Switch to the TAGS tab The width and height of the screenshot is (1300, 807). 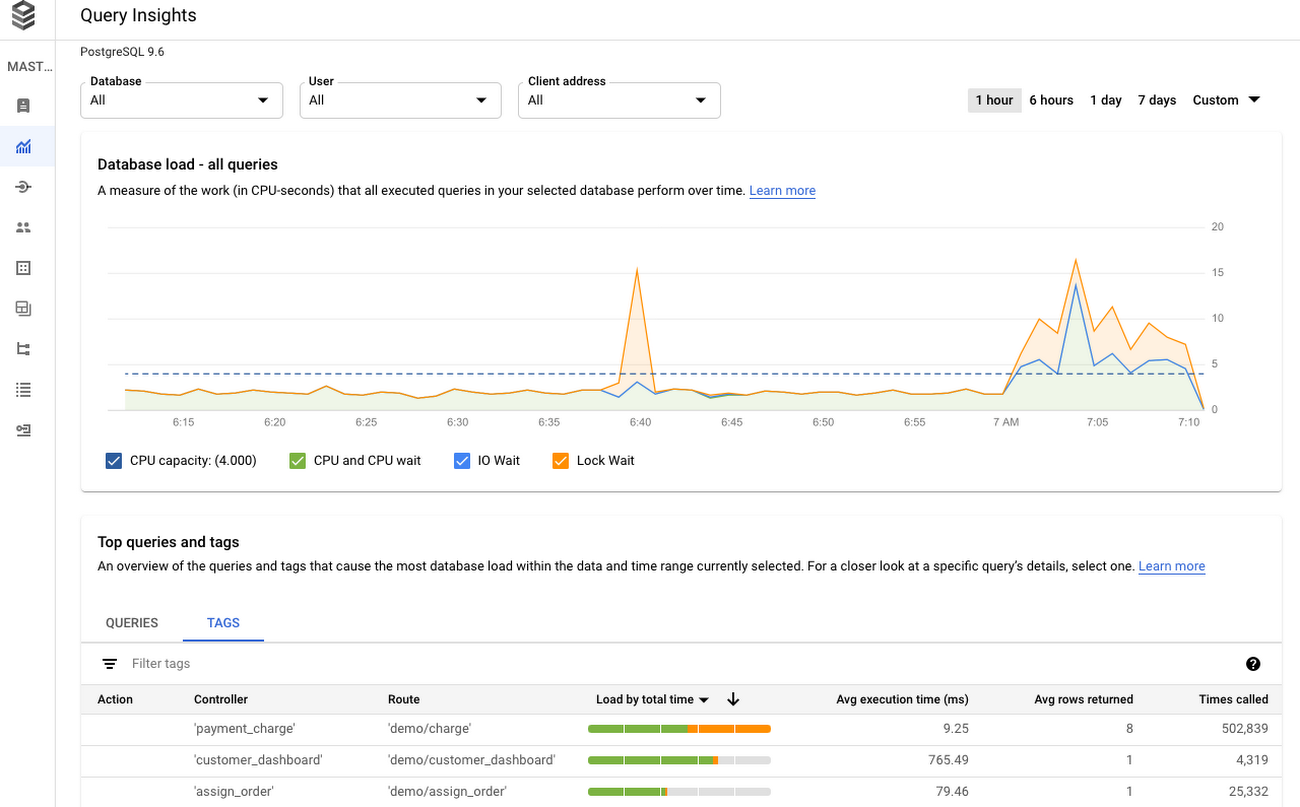point(223,623)
